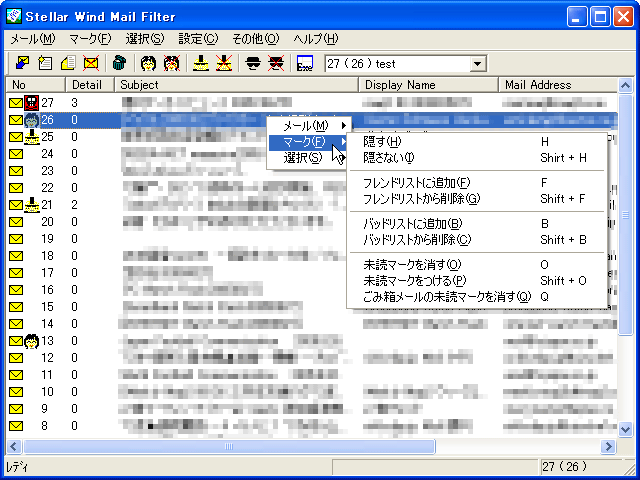Click the Stellar Wind title bar app icon
This screenshot has width=640, height=480.
[14, 16]
